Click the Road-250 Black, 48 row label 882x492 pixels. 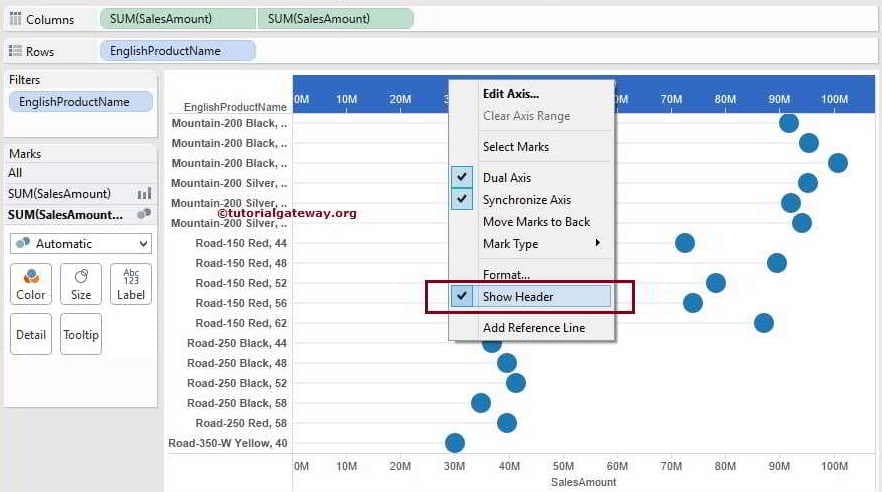pyautogui.click(x=237, y=363)
